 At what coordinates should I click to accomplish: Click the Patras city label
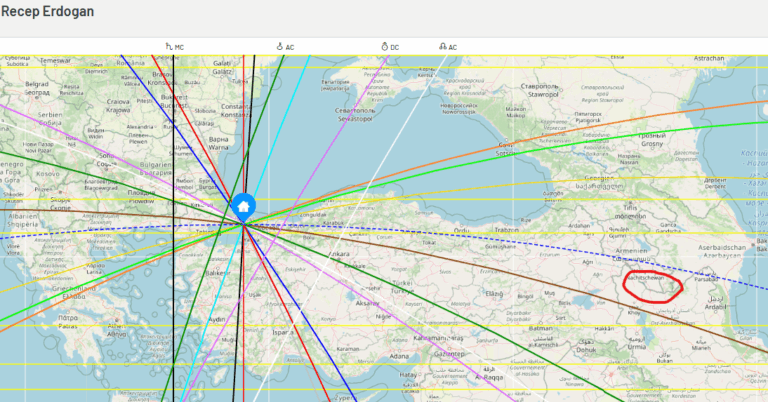pyautogui.click(x=68, y=326)
